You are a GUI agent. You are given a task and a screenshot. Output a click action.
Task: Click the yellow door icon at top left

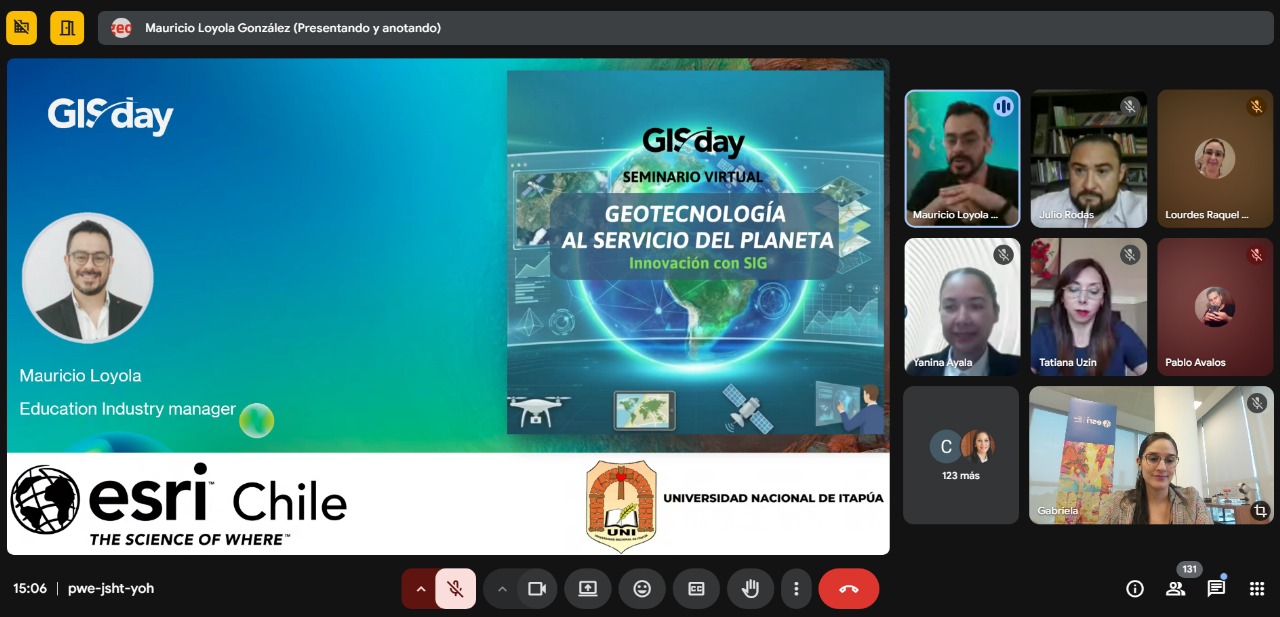[67, 28]
